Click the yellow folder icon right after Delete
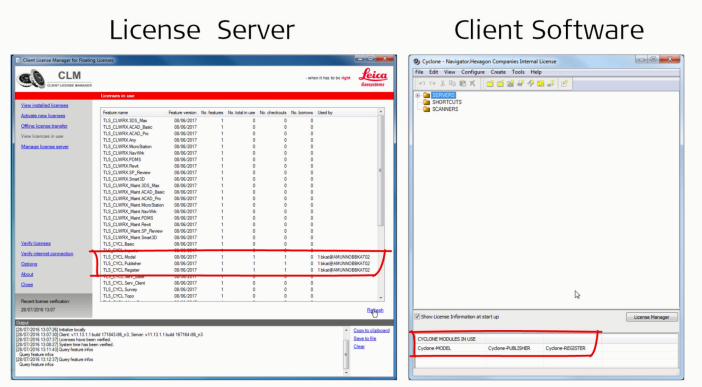Screen dimensions: 702x387 [x=490, y=84]
